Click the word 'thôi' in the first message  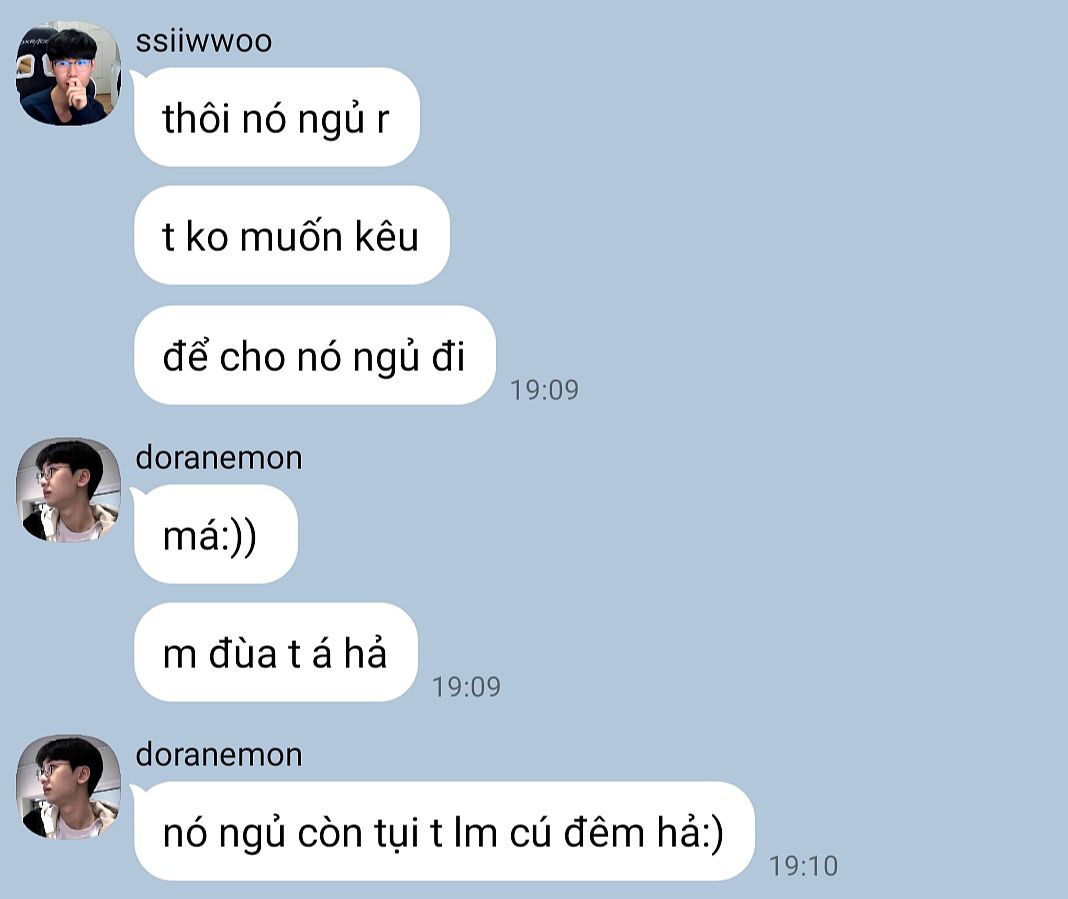[x=195, y=118]
